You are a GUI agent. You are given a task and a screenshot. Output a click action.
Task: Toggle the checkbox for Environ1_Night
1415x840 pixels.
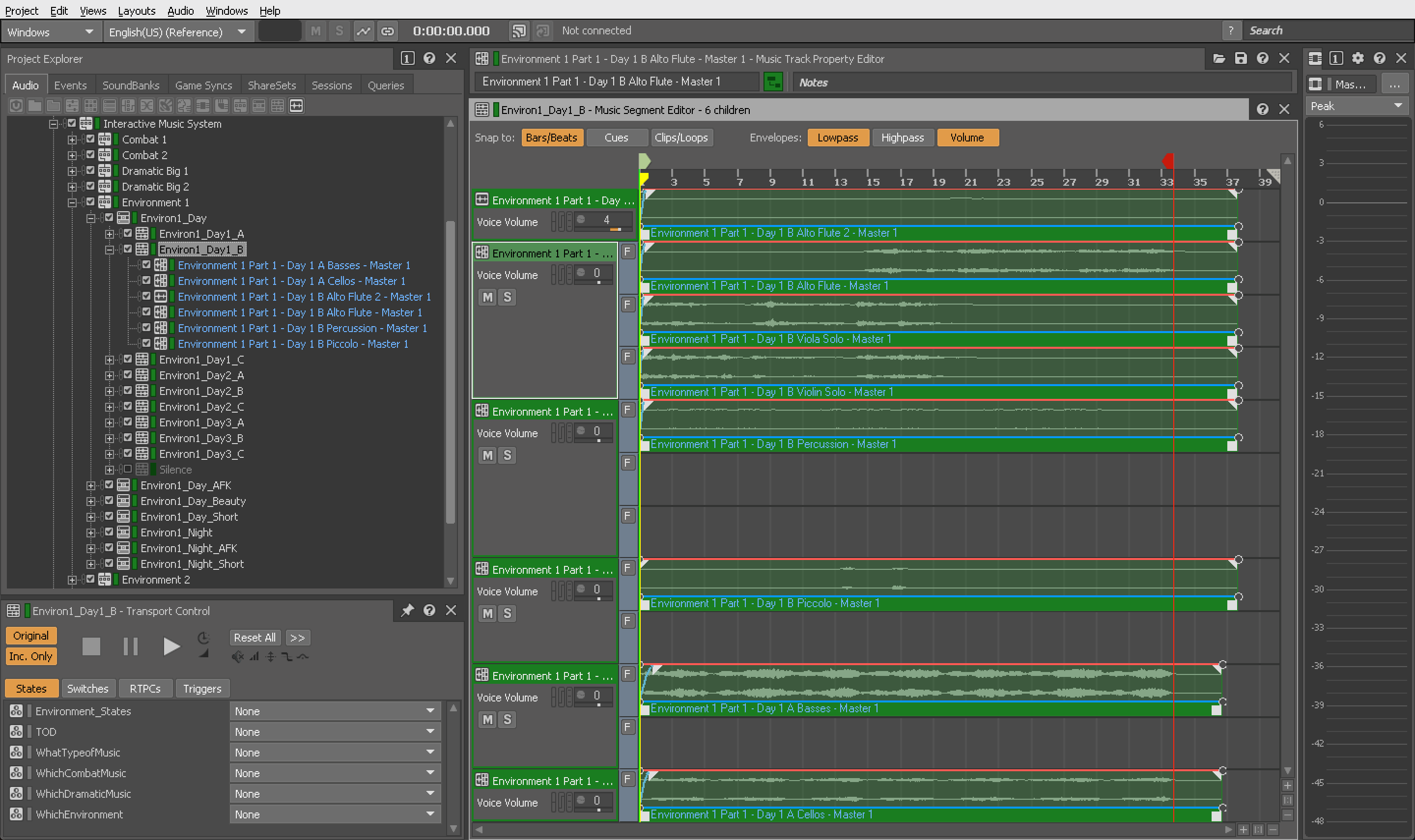[x=109, y=532]
